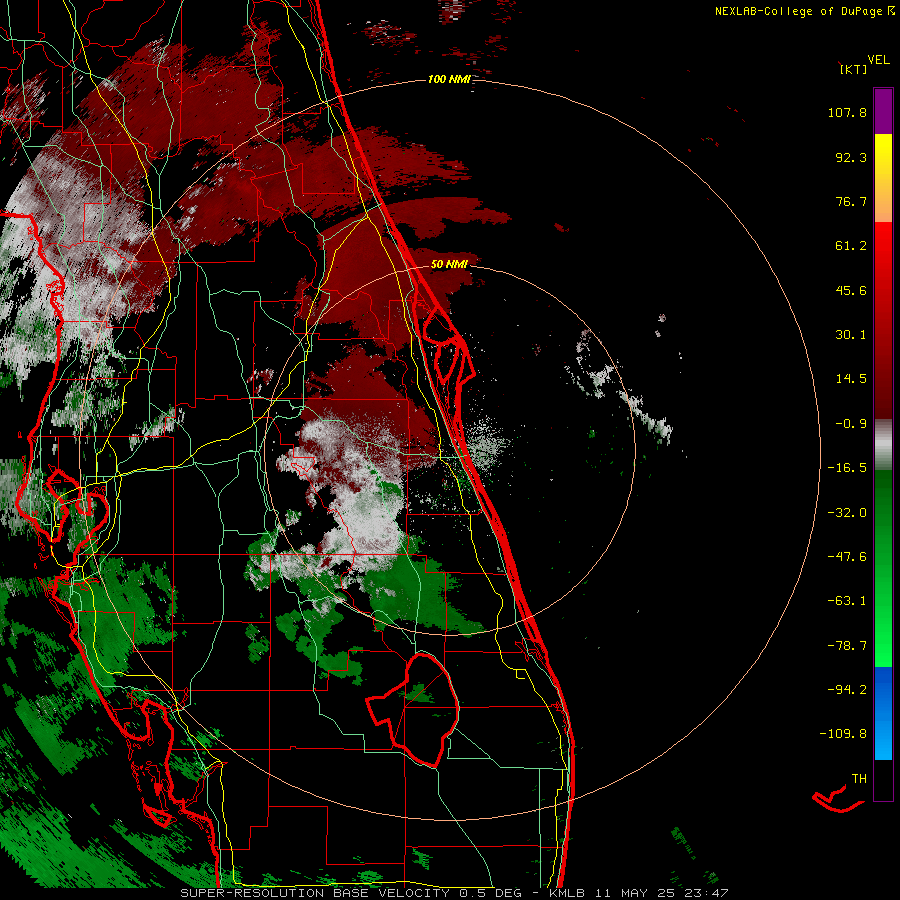Click the 45.6 scale value

(851, 290)
